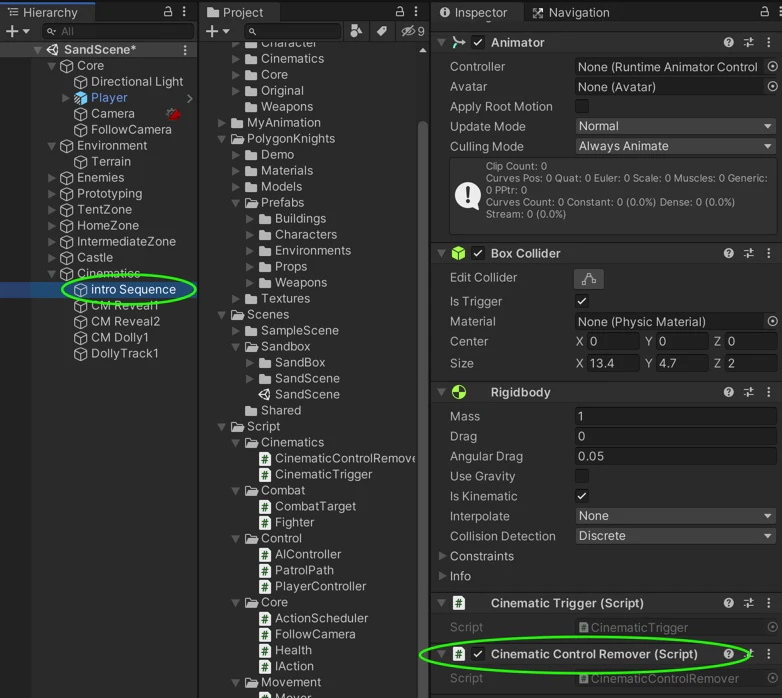Select CinematicTrigger script in Project
The image size is (782, 698).
pos(323,474)
